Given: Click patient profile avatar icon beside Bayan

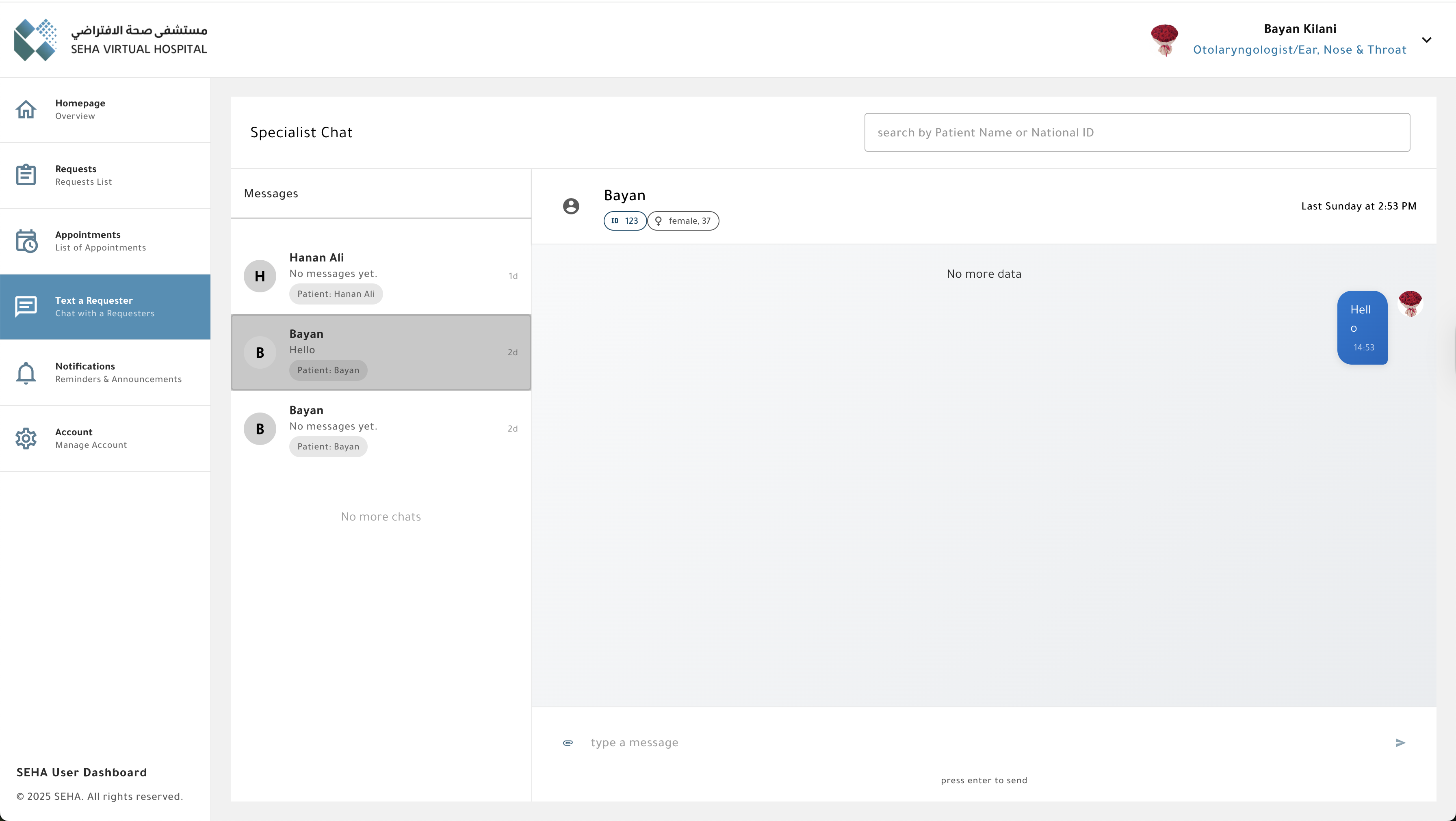Looking at the screenshot, I should click(x=571, y=206).
